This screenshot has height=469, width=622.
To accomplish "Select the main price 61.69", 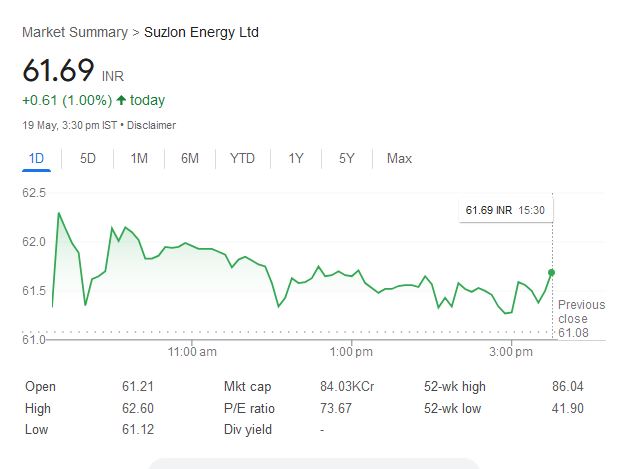I will 58,70.
